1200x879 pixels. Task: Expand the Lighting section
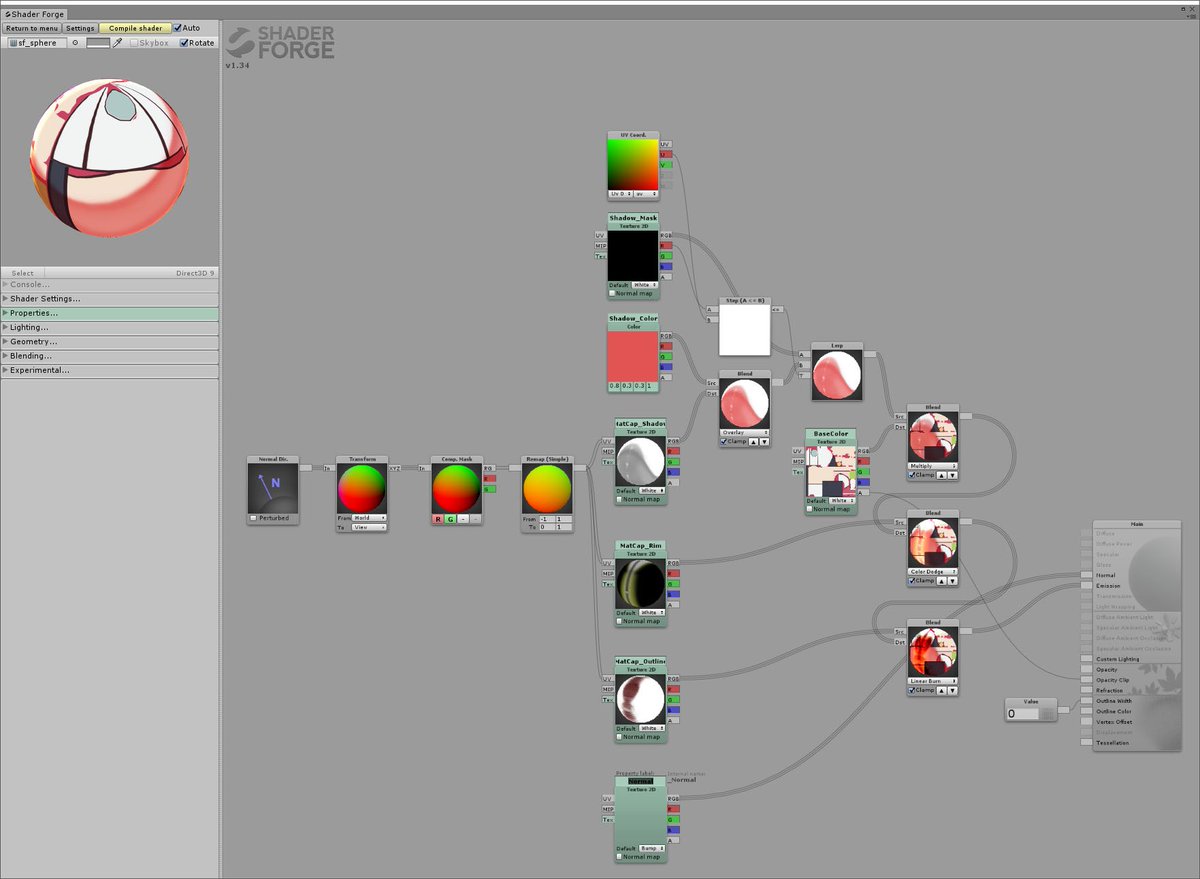pyautogui.click(x=110, y=327)
